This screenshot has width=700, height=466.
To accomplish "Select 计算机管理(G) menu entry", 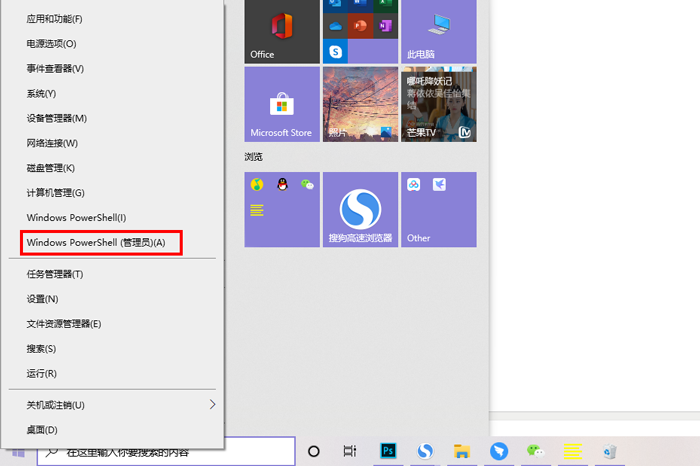I will click(x=112, y=193).
